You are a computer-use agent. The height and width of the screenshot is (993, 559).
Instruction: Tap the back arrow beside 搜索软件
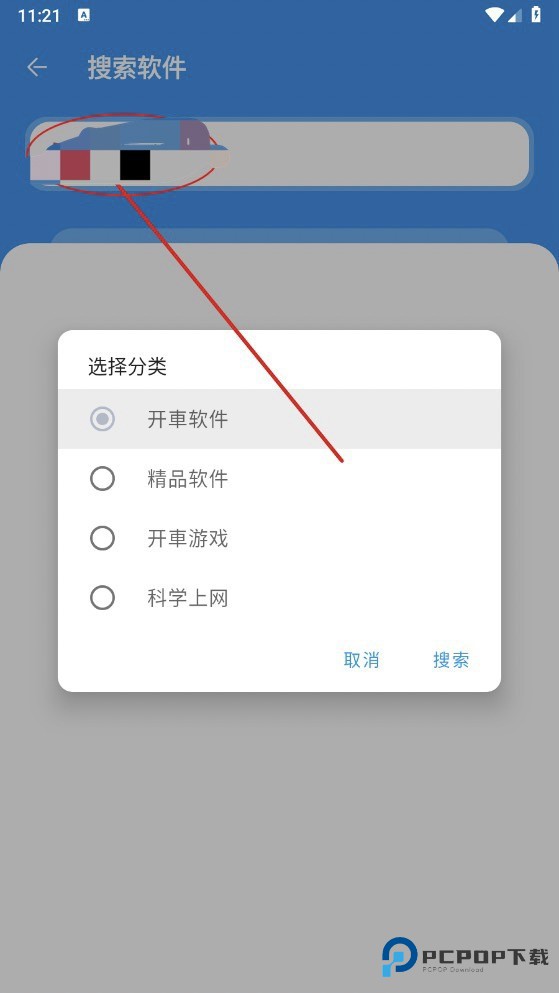[x=37, y=67]
